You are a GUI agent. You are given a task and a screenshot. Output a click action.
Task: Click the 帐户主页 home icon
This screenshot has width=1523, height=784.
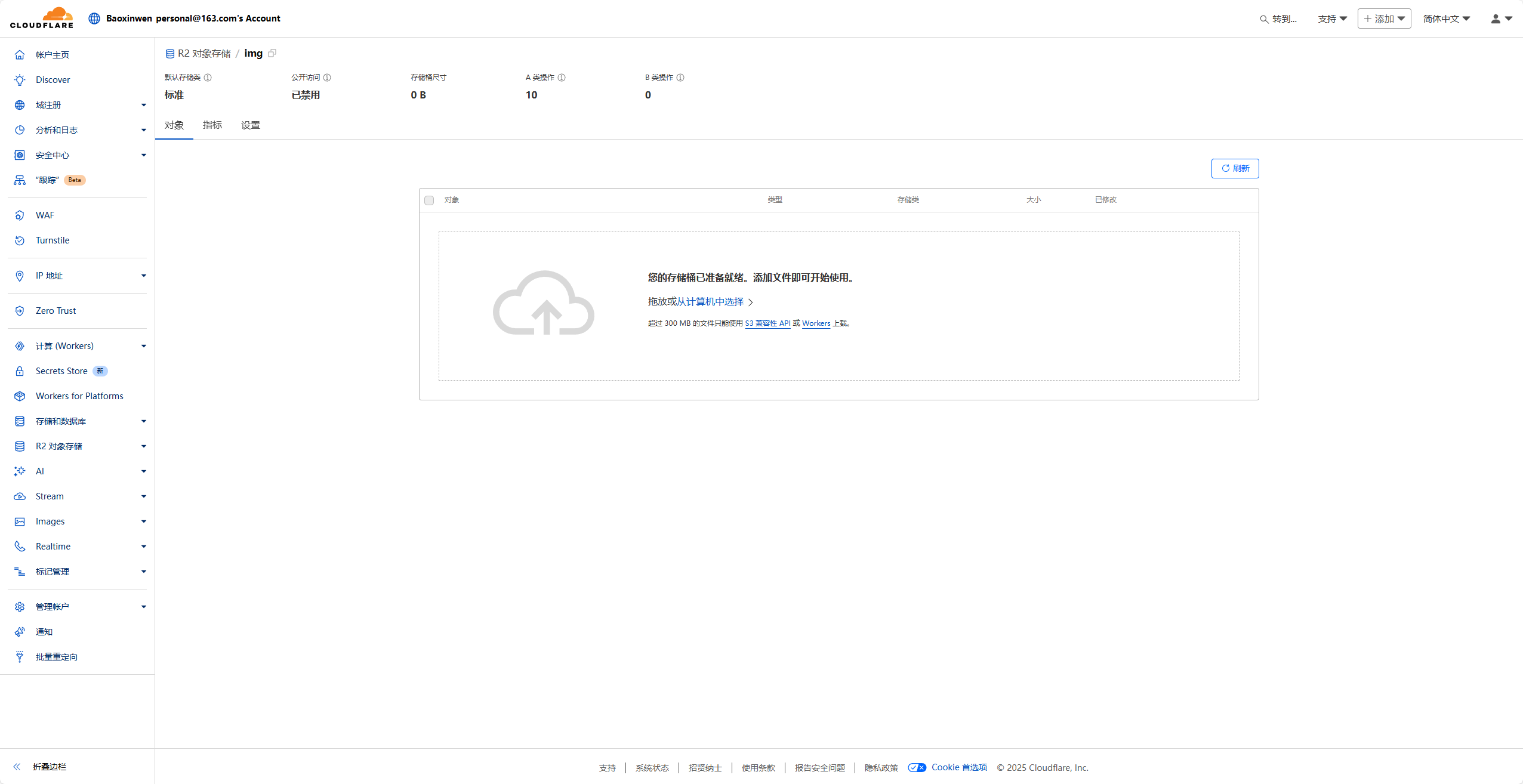20,55
